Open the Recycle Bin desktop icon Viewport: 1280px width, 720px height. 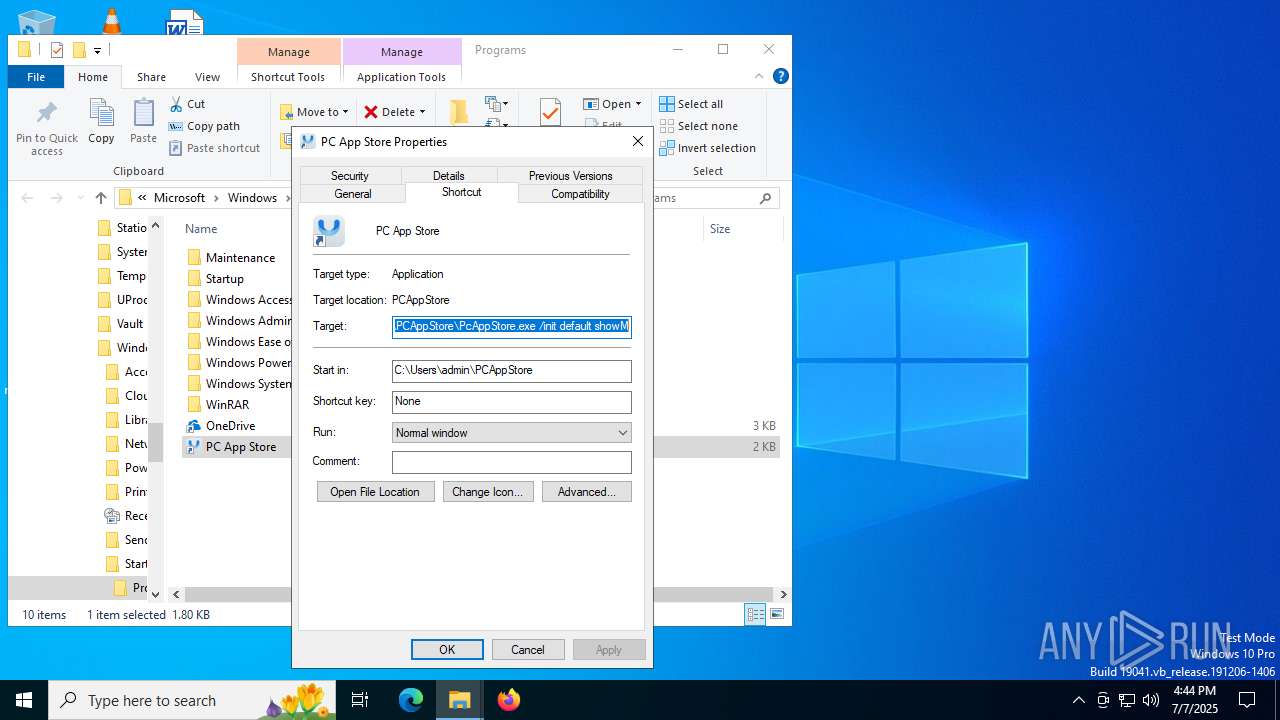click(37, 21)
